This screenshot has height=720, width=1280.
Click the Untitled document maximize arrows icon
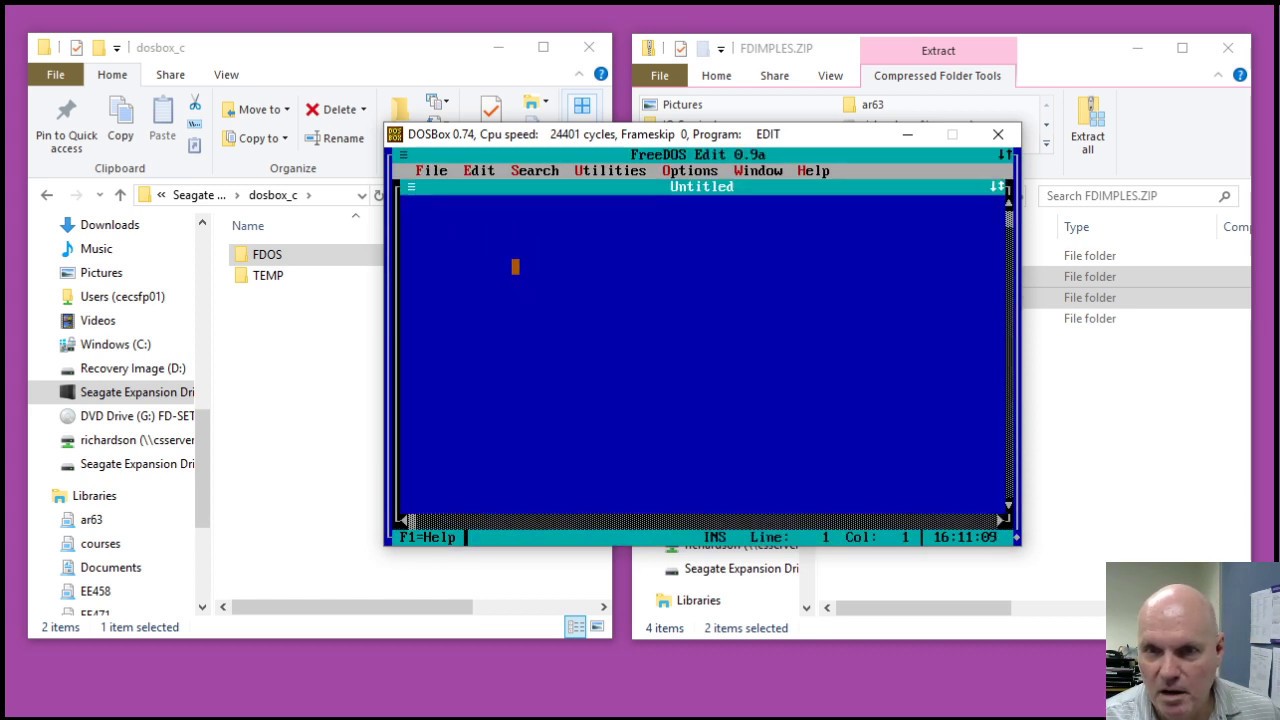coord(997,187)
